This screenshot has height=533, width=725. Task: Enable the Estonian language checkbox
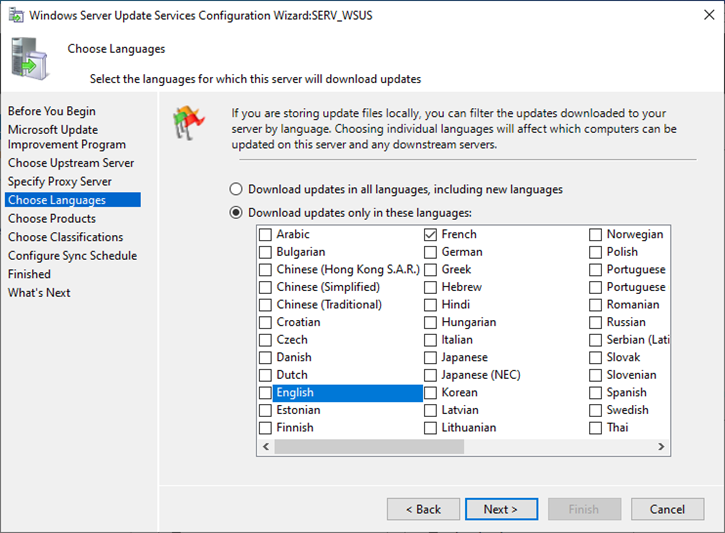(265, 410)
